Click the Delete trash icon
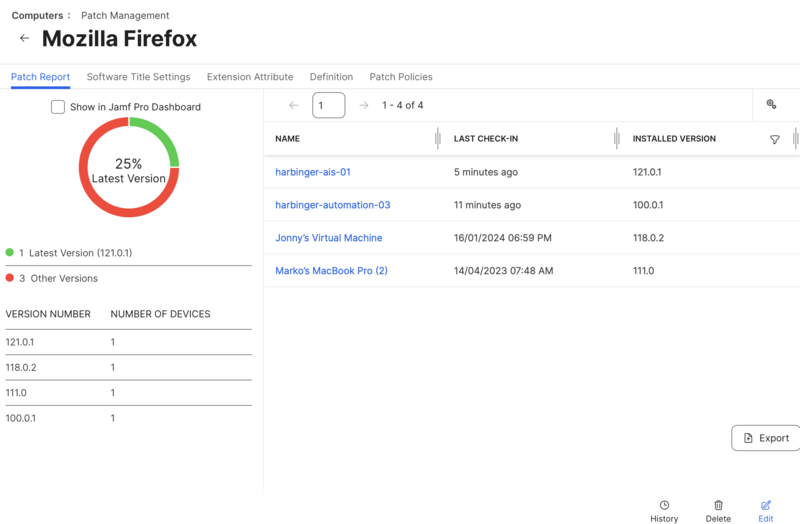This screenshot has height=524, width=800. tap(718, 511)
